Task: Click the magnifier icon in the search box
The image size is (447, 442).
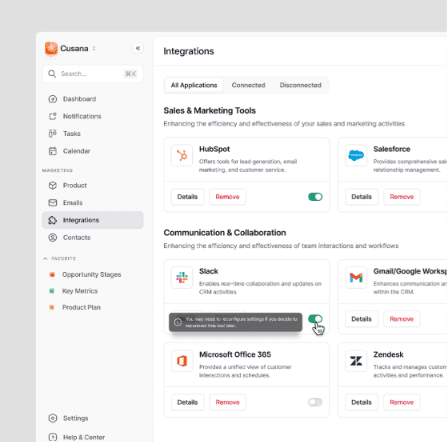Action: tap(52, 74)
